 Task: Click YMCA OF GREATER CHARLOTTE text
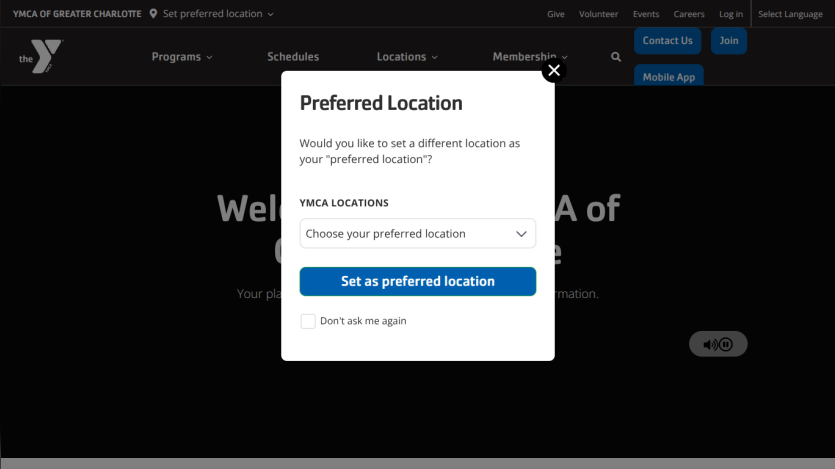(x=77, y=14)
